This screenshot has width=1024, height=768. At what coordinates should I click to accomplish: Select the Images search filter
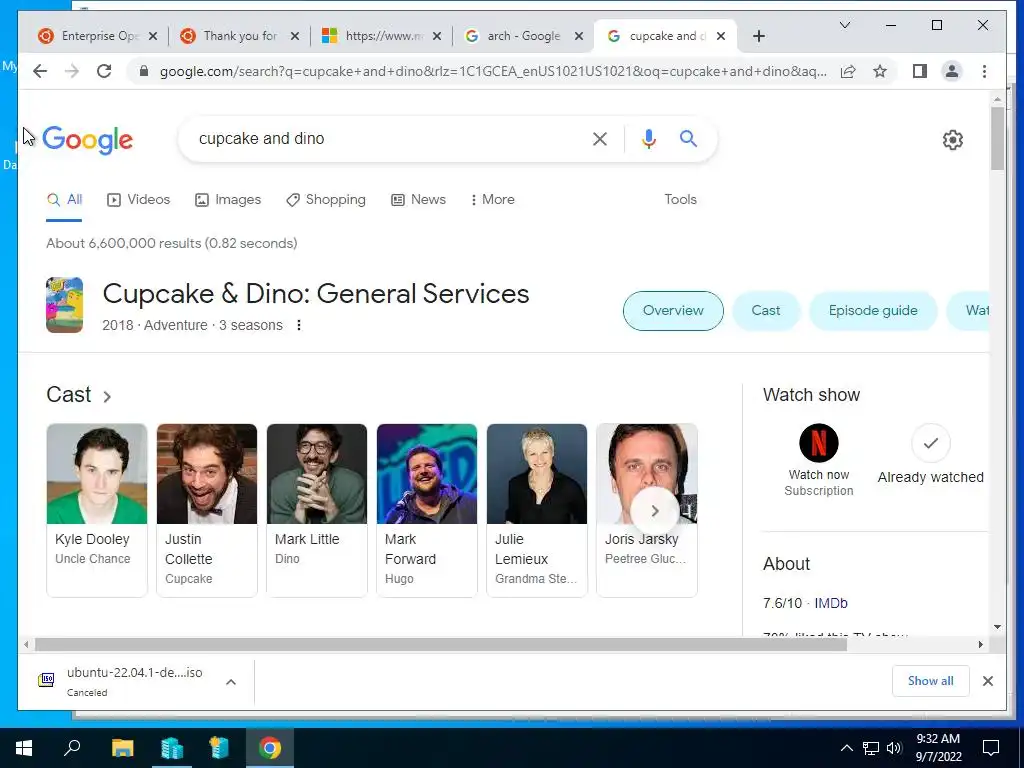pyautogui.click(x=228, y=200)
